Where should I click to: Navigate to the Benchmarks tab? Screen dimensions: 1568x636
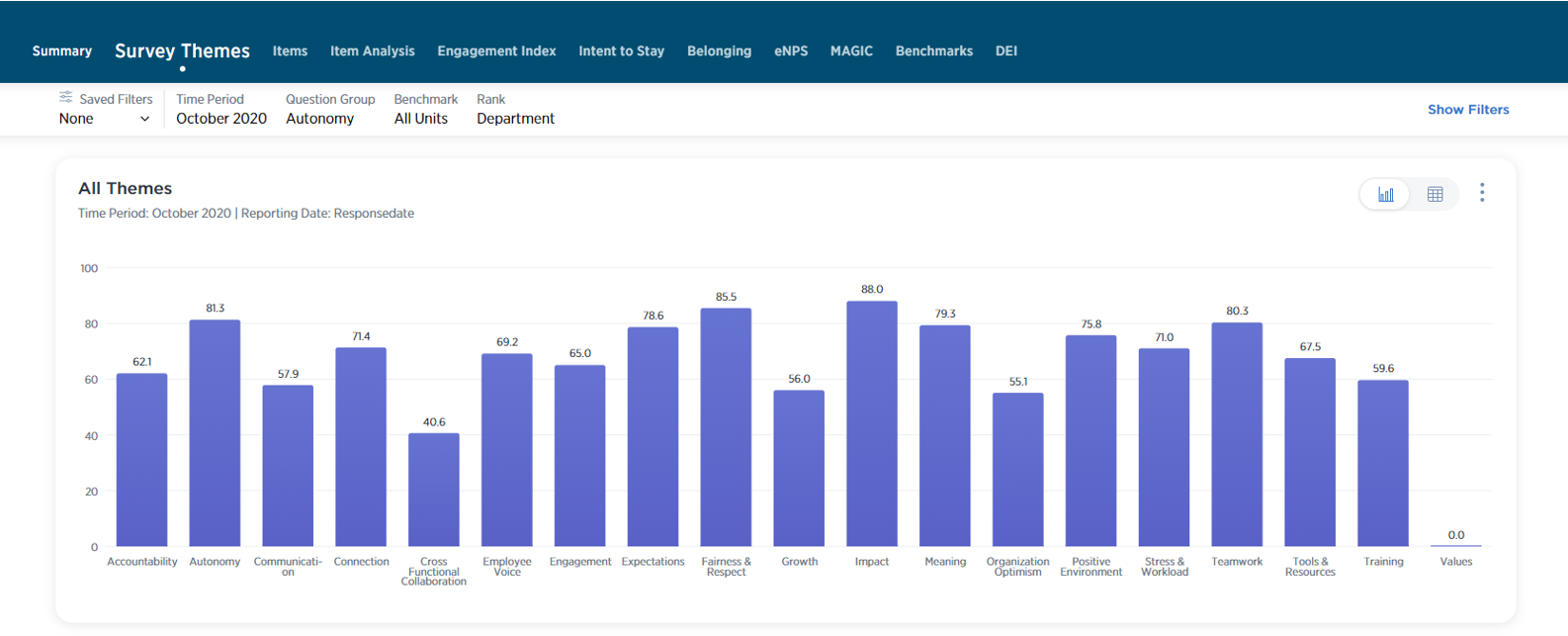click(933, 51)
